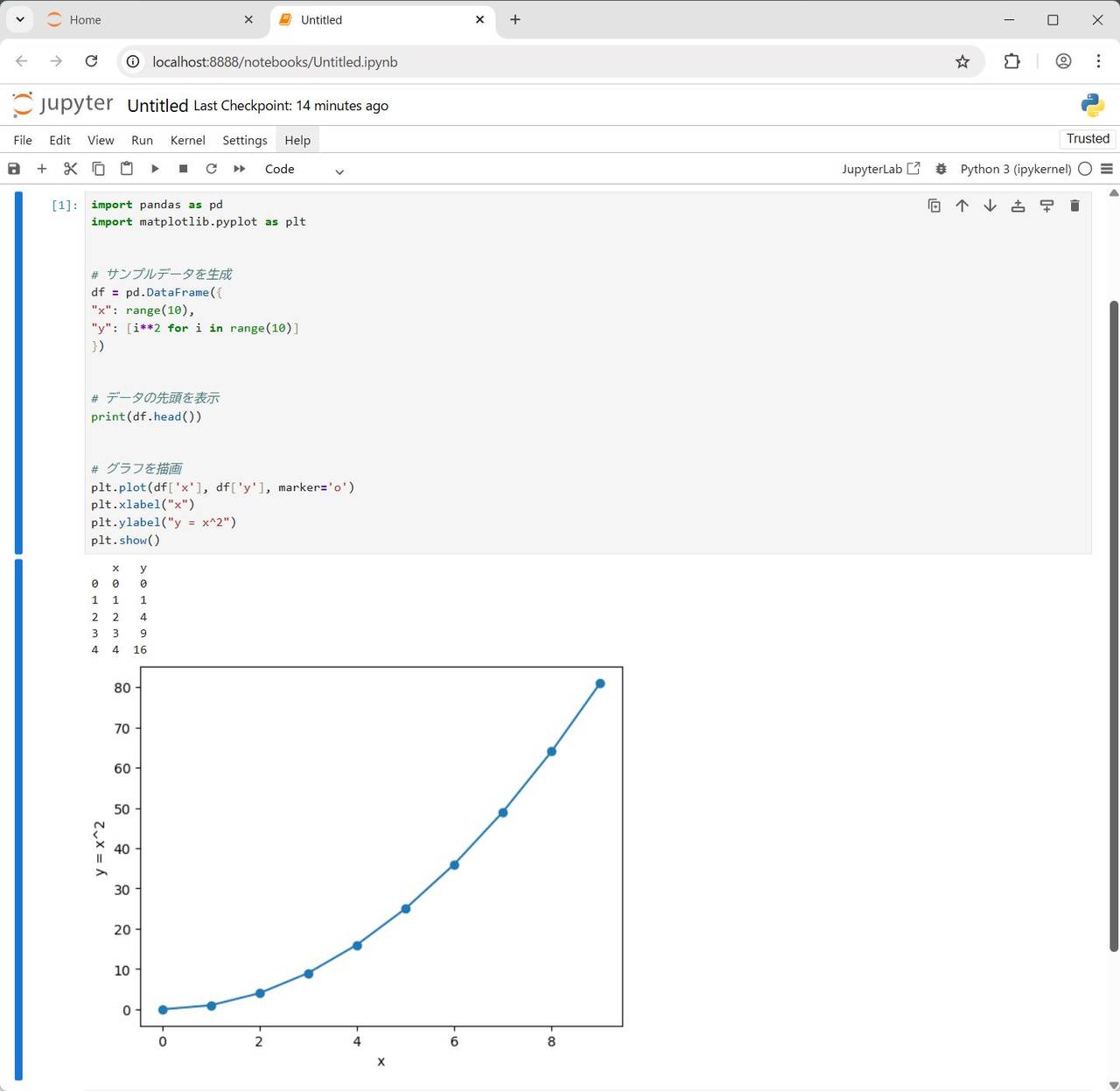
Task: Open a new browser tab with plus button
Action: 515,19
